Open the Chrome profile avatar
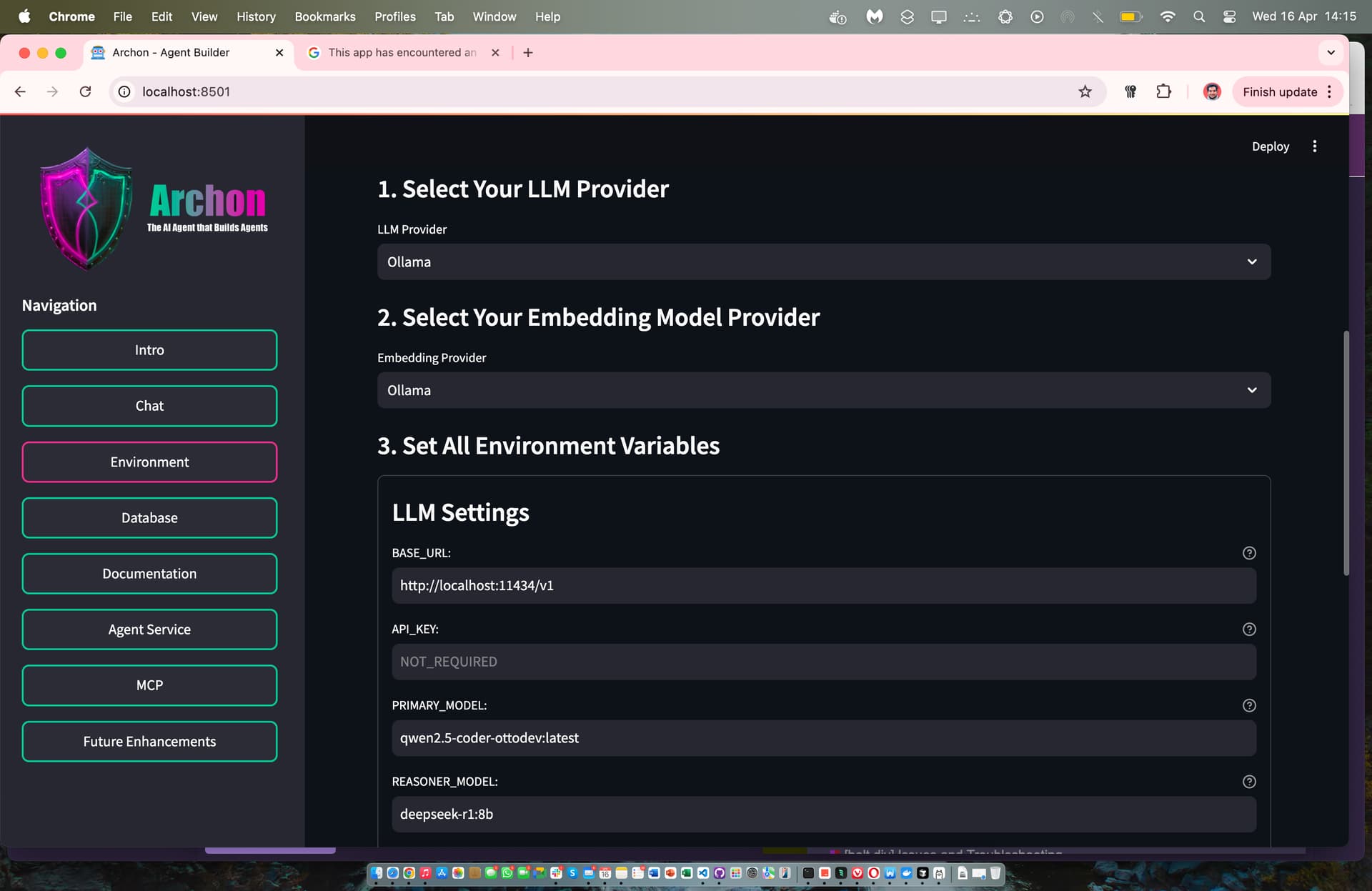Viewport: 1372px width, 891px height. coord(1212,91)
